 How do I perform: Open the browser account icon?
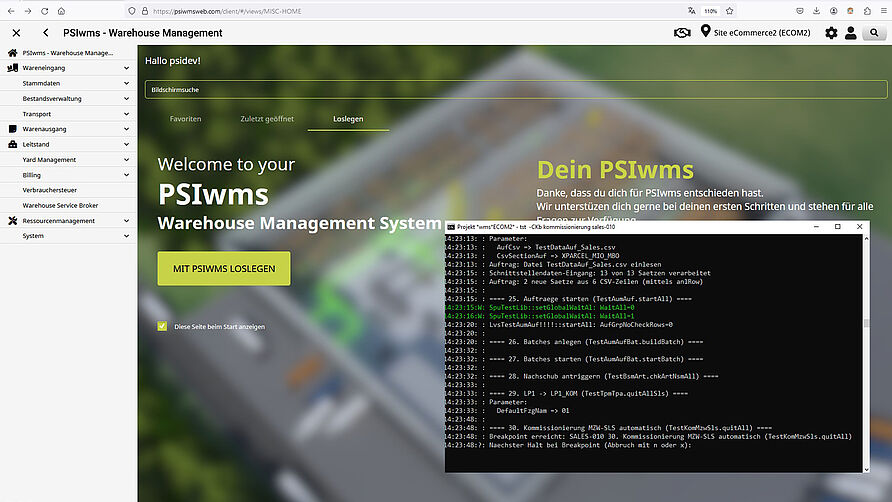coord(833,11)
